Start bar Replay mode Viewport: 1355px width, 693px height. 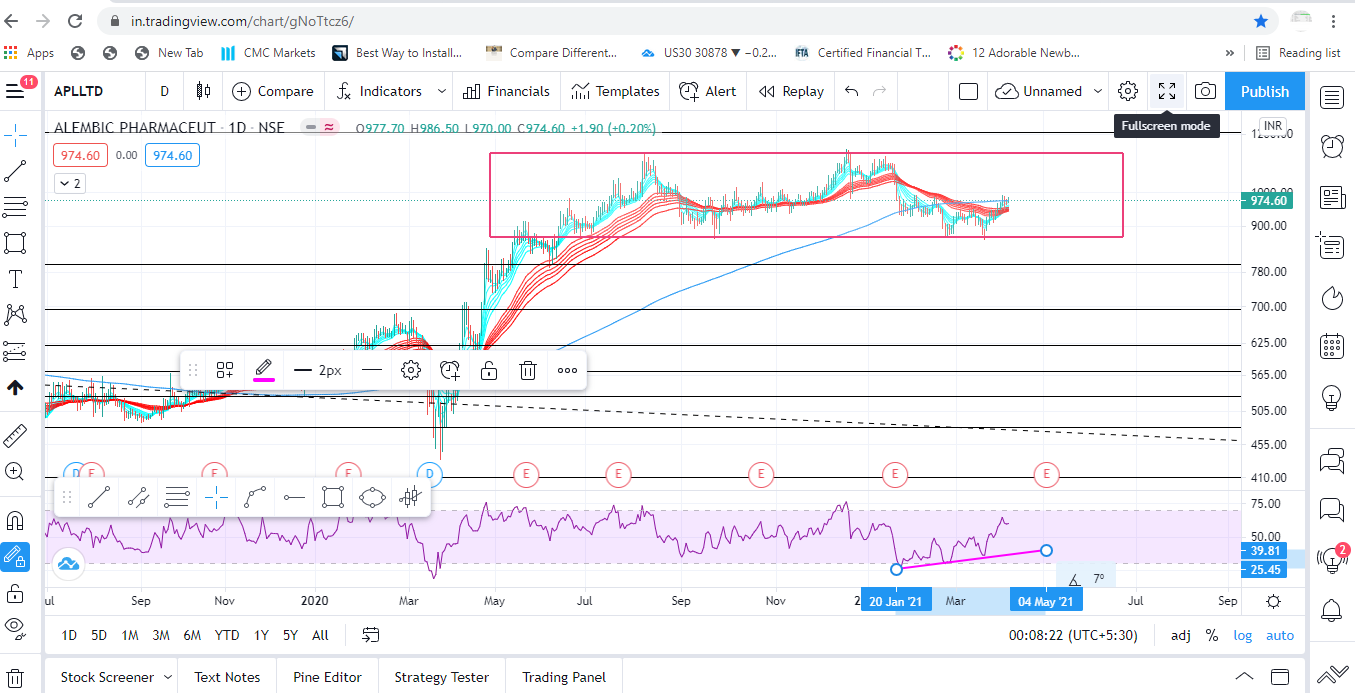[x=791, y=91]
